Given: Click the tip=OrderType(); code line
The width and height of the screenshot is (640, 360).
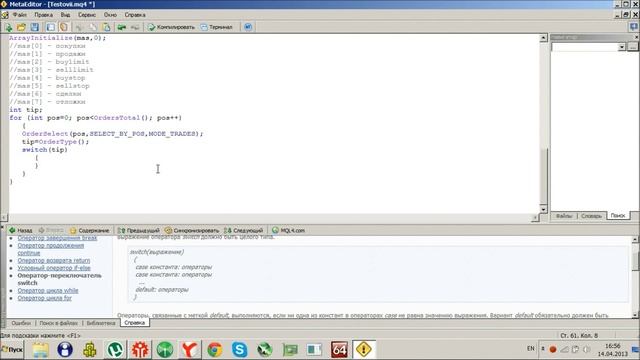Looking at the screenshot, I should [x=56, y=142].
